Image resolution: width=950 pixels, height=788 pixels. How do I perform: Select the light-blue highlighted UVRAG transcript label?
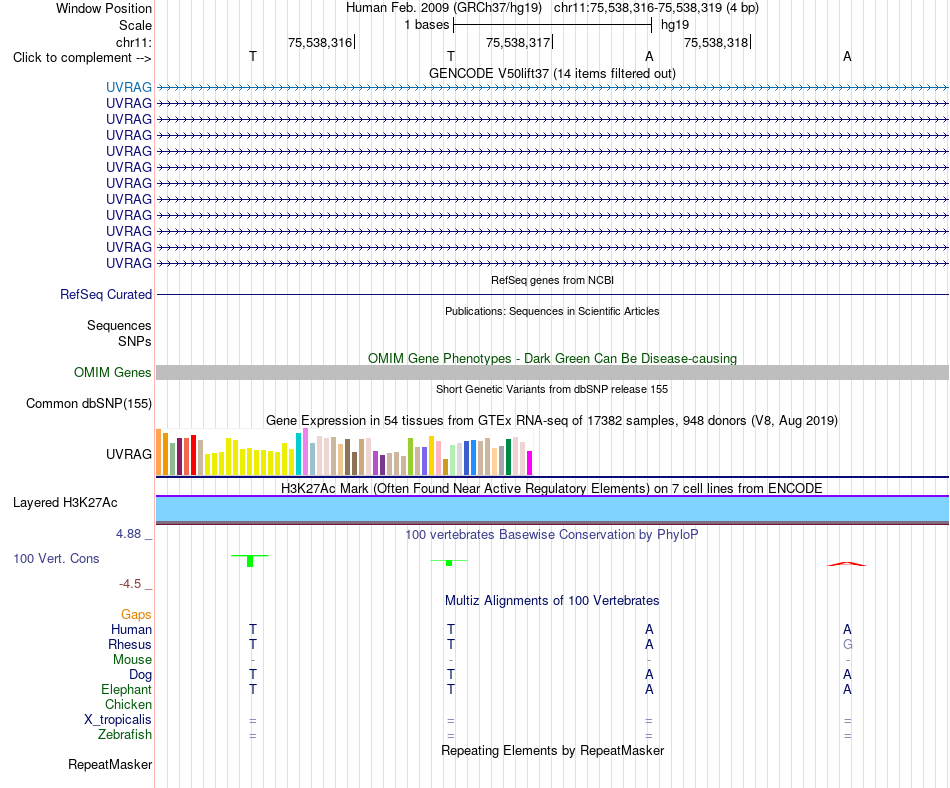[x=128, y=88]
